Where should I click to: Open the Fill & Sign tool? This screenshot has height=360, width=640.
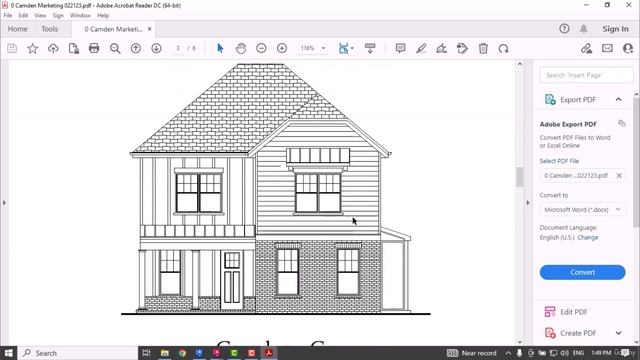[441, 48]
